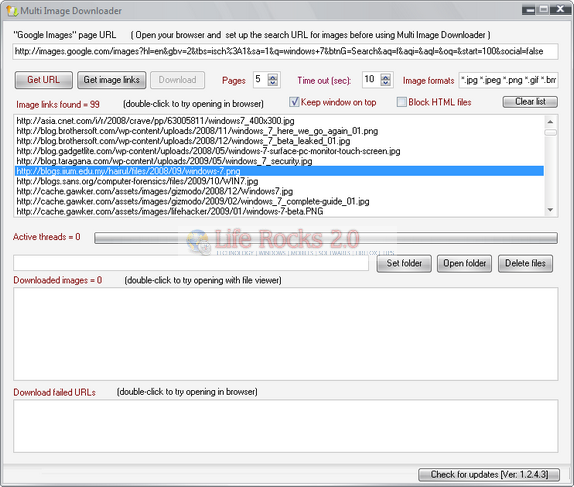The height and width of the screenshot is (487, 574).
Task: Maximize the Multi Image Downloader window
Action: [x=544, y=10]
